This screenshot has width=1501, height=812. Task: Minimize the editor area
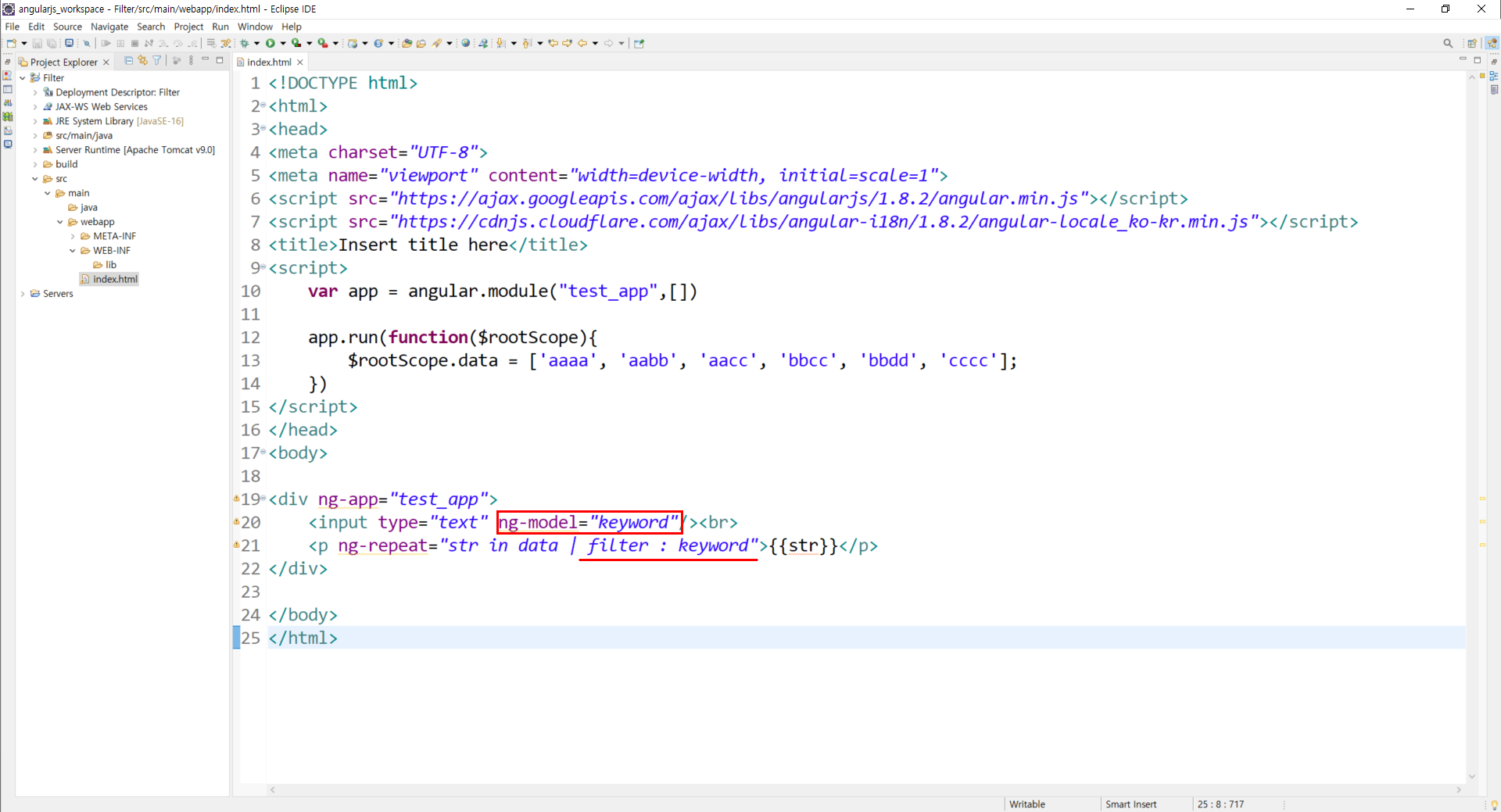pyautogui.click(x=1463, y=59)
